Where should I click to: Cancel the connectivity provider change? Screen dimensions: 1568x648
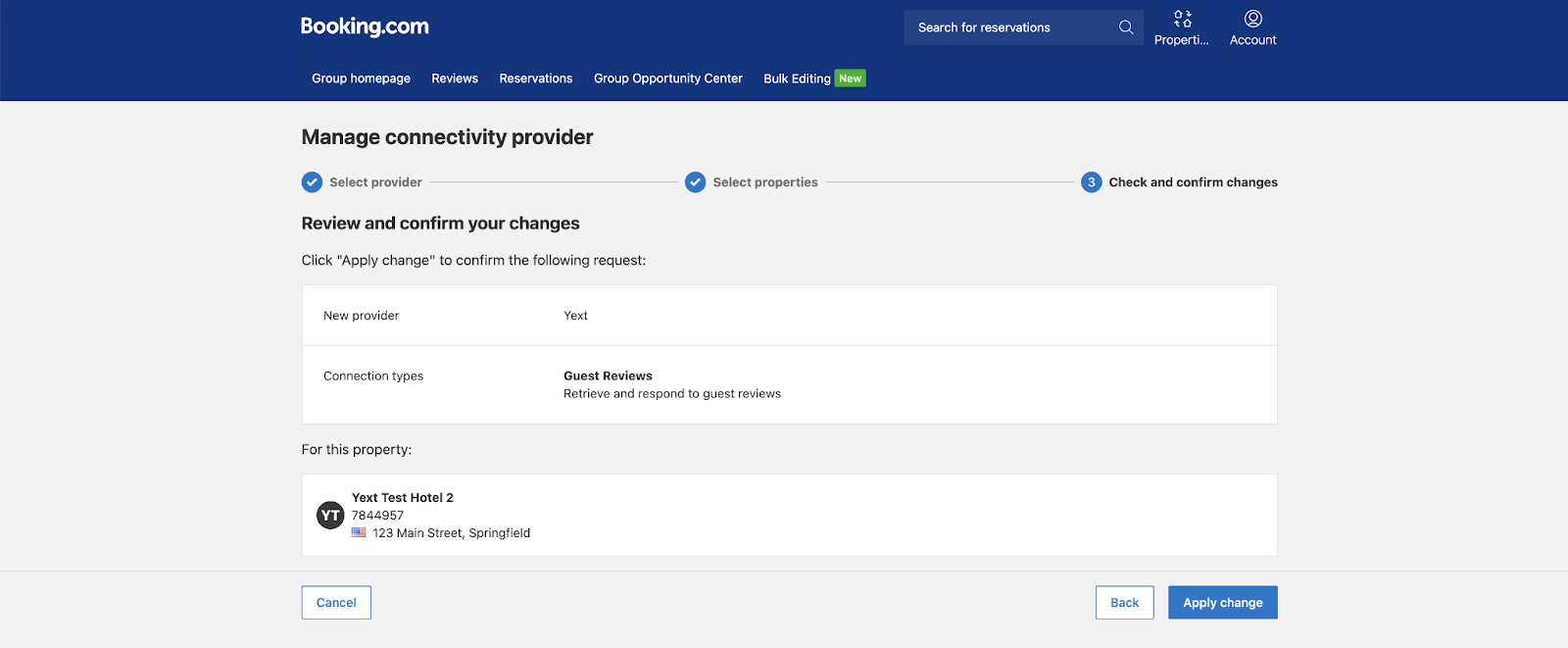336,603
